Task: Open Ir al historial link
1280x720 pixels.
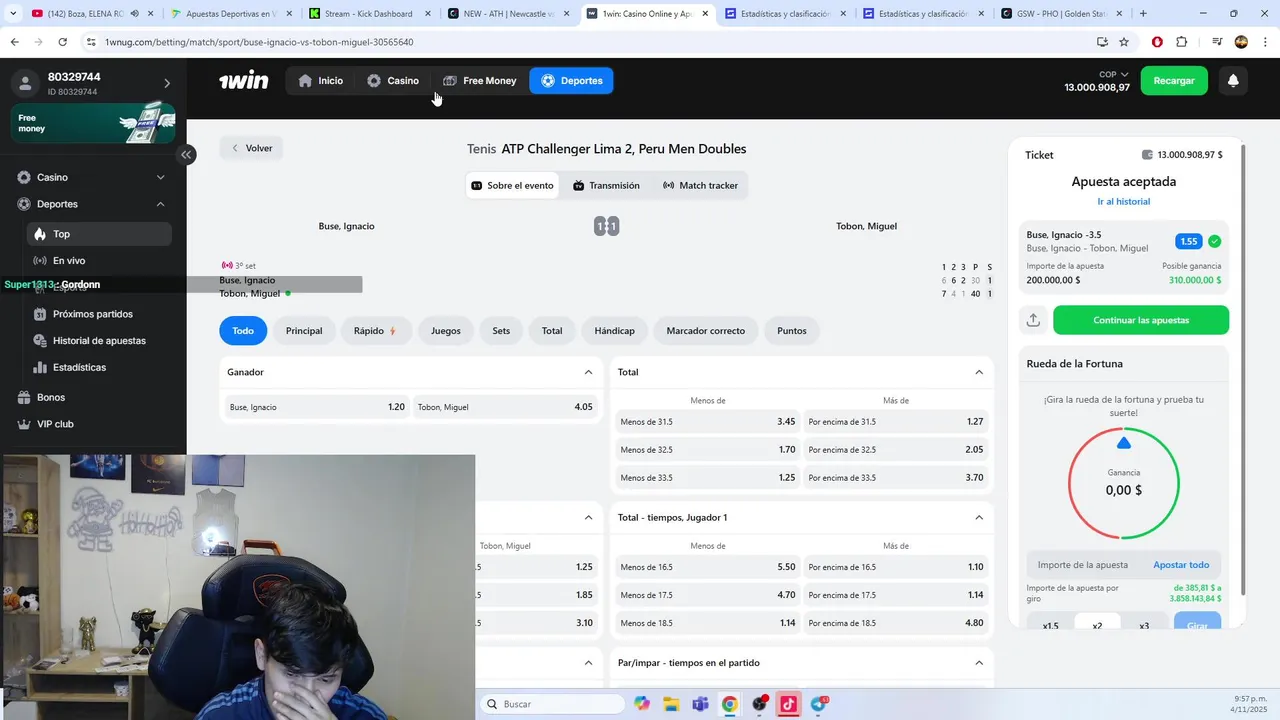Action: tap(1124, 202)
